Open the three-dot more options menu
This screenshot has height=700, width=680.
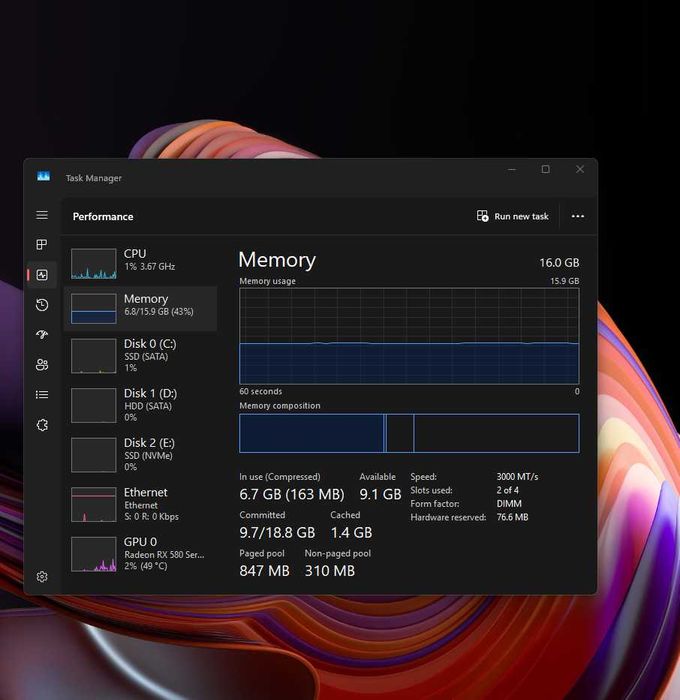(578, 216)
